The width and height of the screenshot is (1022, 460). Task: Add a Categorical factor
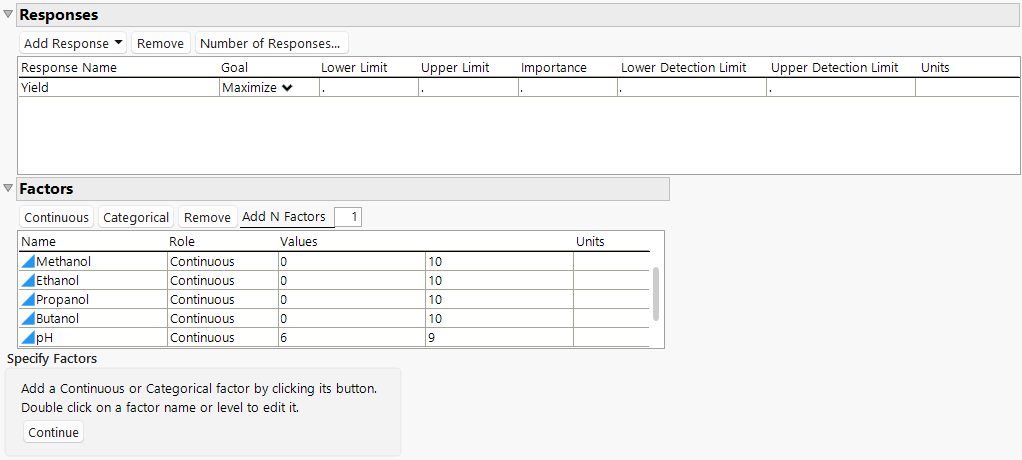click(x=136, y=218)
